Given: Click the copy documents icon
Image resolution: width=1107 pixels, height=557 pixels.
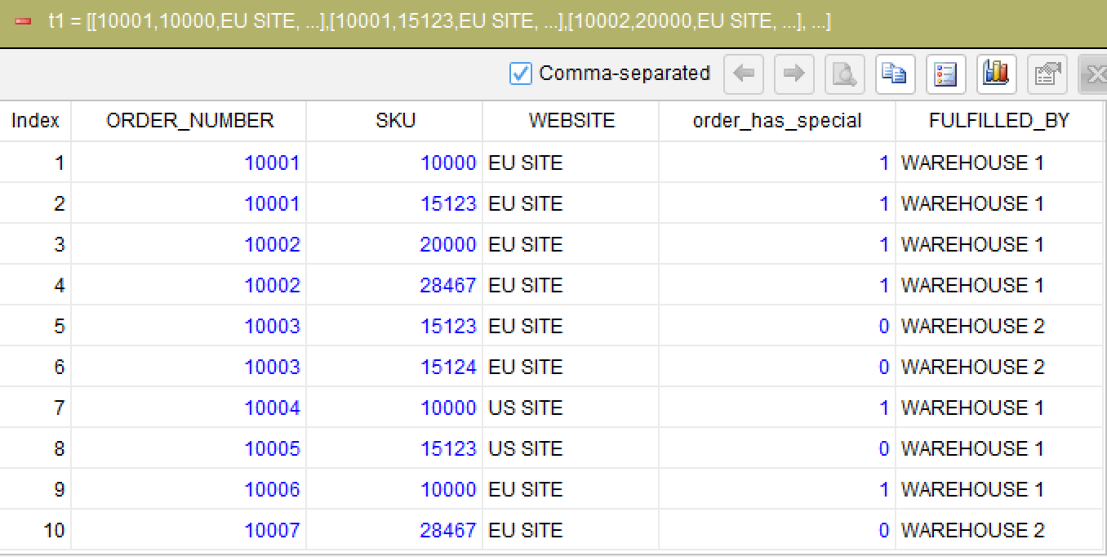Looking at the screenshot, I should click(895, 73).
